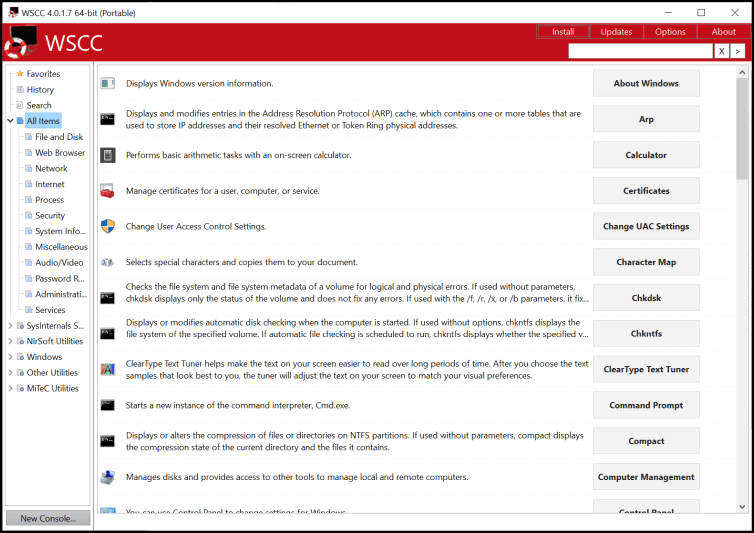Expand the MiTeC Utilities node

[x=10, y=388]
